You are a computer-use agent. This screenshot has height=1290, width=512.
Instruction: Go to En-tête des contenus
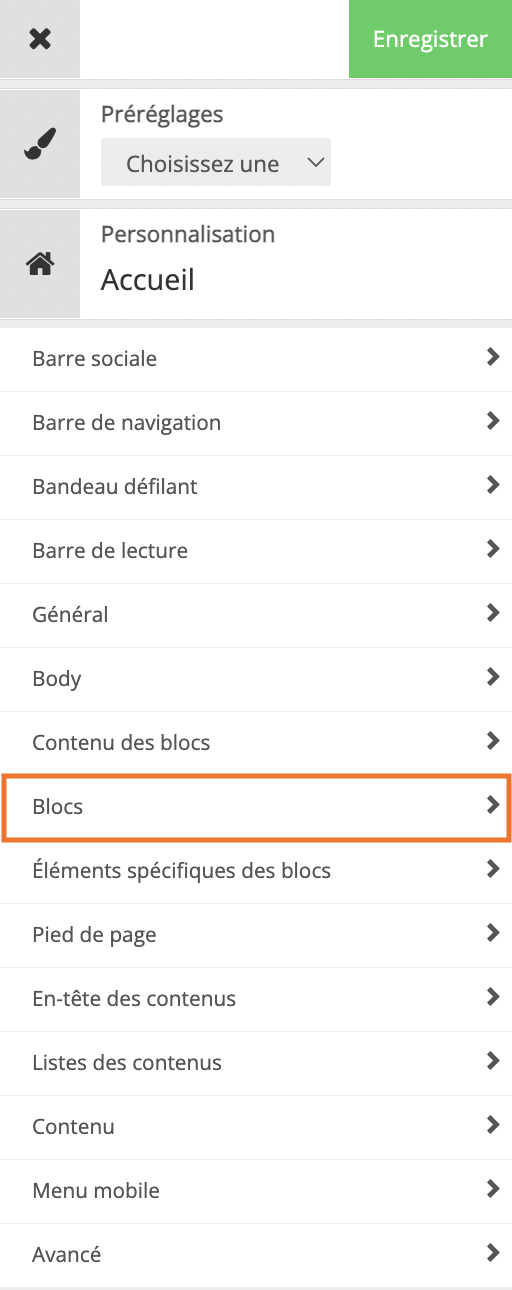(256, 999)
